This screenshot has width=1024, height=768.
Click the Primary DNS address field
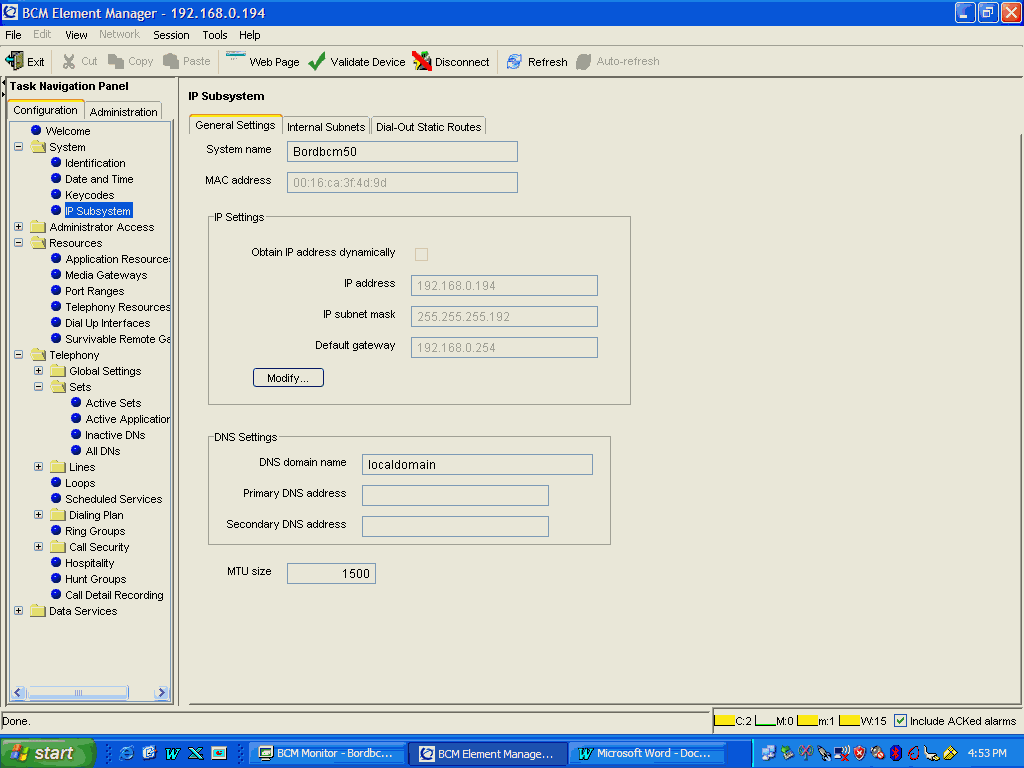coord(455,495)
